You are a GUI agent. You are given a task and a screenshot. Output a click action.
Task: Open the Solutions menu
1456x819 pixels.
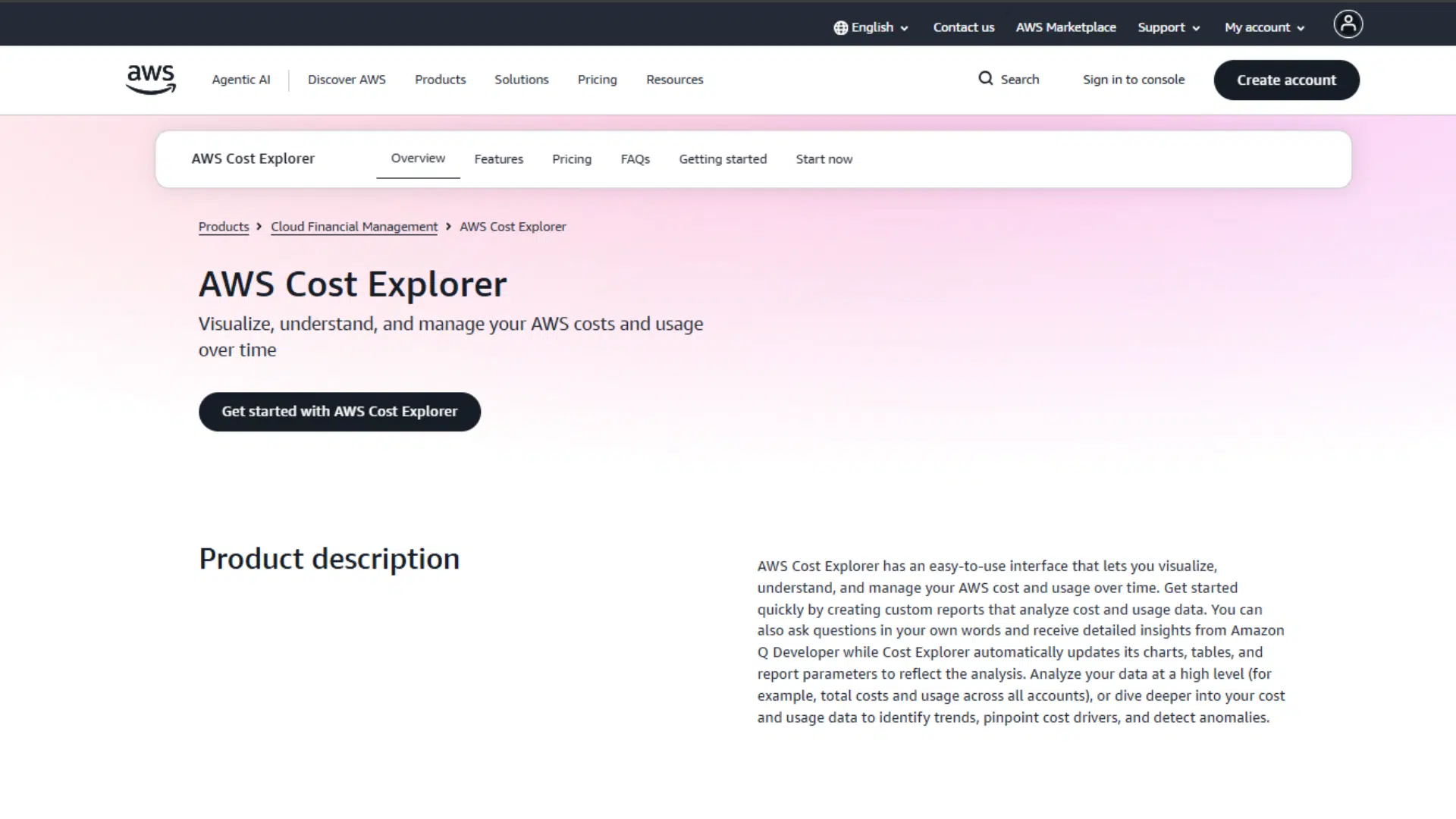point(521,80)
